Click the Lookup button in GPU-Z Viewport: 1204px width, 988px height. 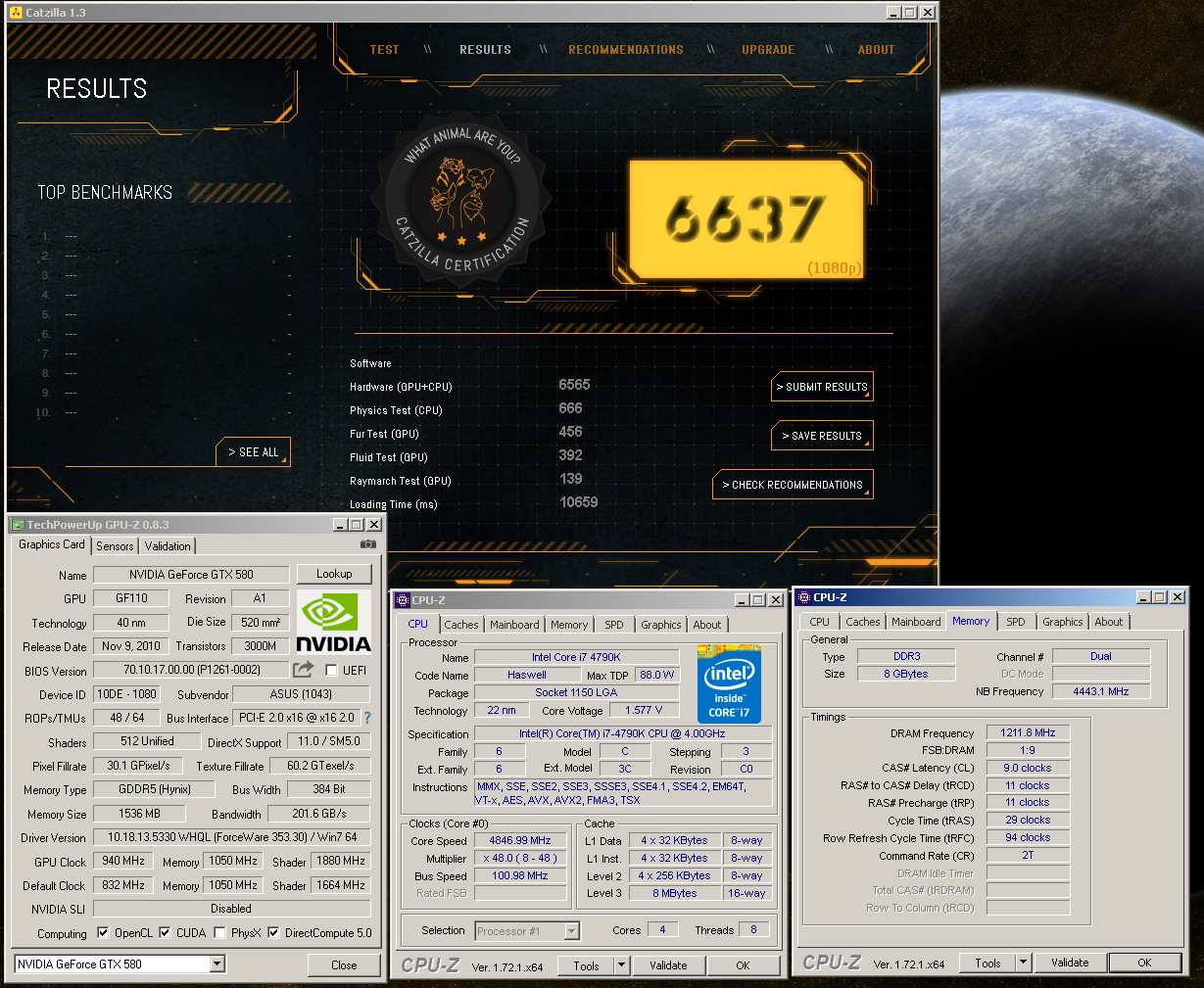coord(334,574)
